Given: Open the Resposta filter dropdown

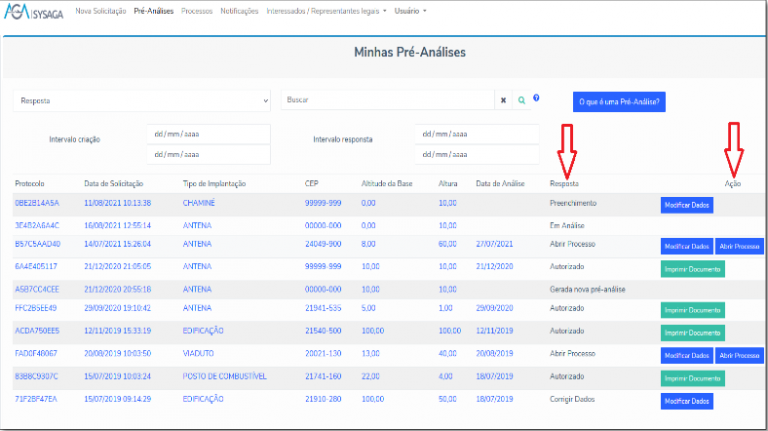Looking at the screenshot, I should tap(142, 101).
